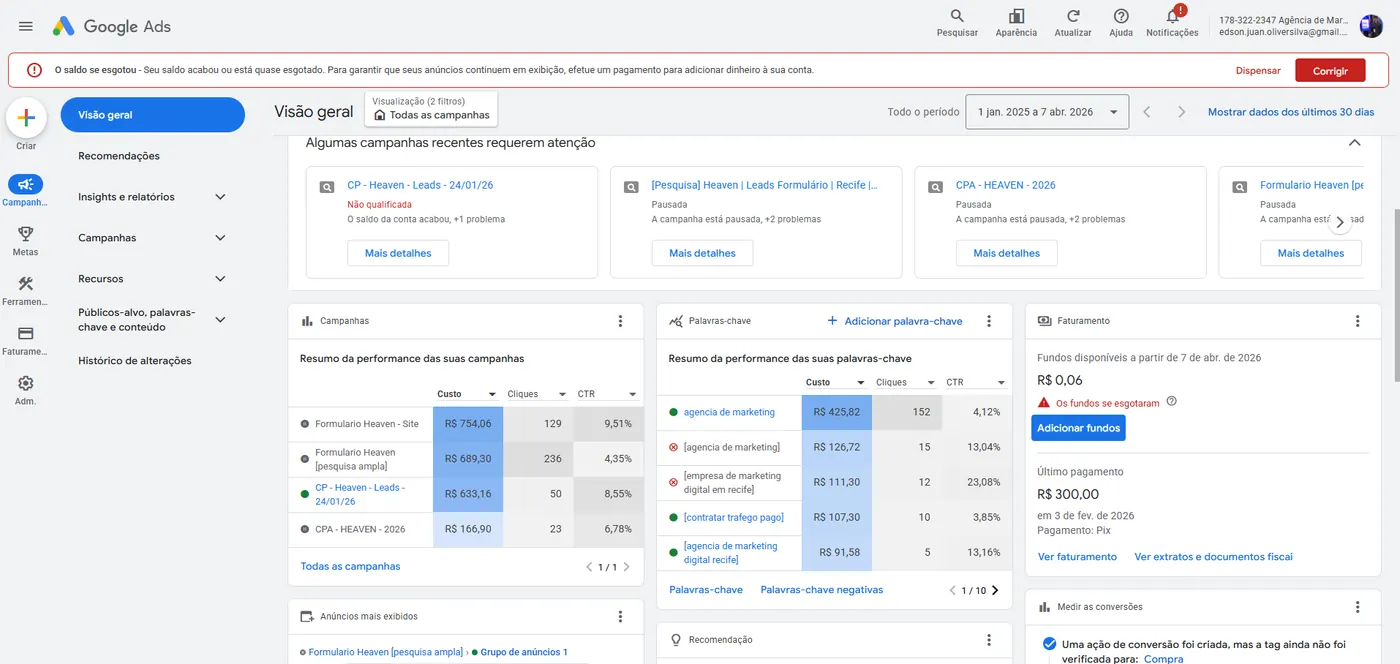This screenshot has height=664, width=1400.
Task: Select the Campanhas megaphone sidebar icon
Action: 26,184
